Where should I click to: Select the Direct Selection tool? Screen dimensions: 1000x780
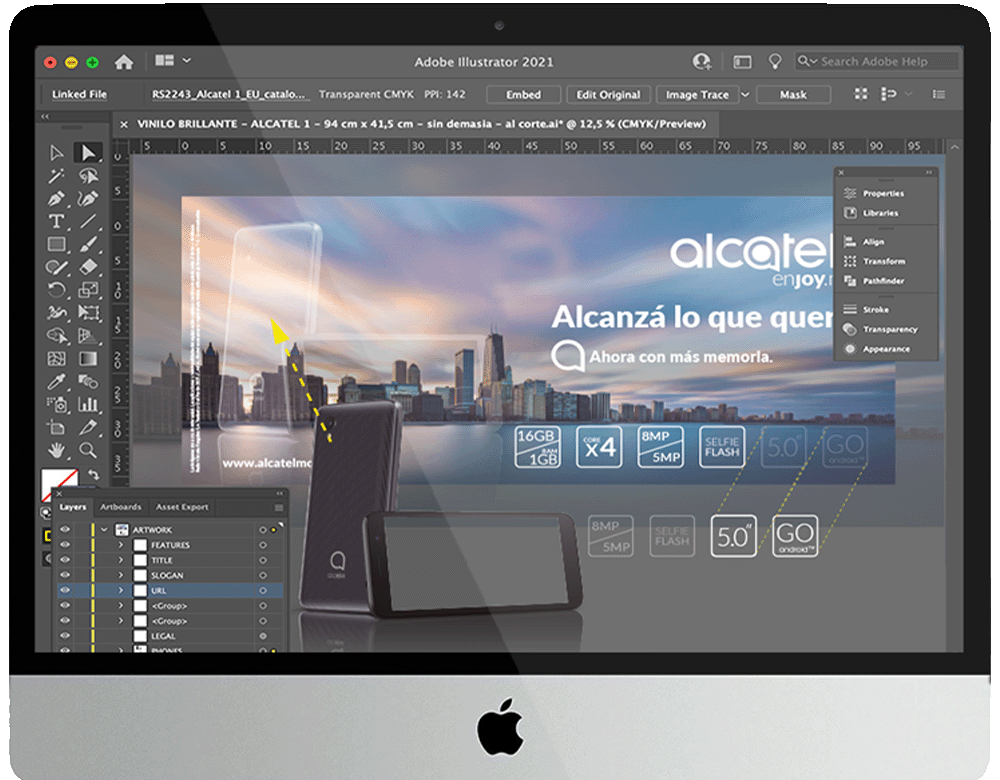[x=88, y=152]
